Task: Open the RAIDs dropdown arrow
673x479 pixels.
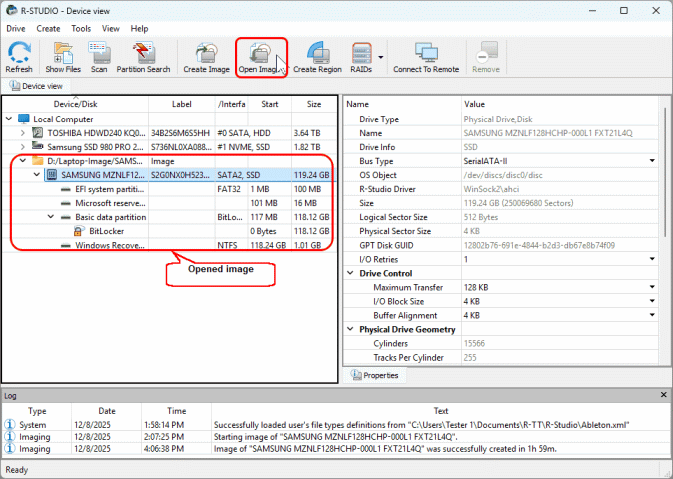Action: click(x=381, y=55)
